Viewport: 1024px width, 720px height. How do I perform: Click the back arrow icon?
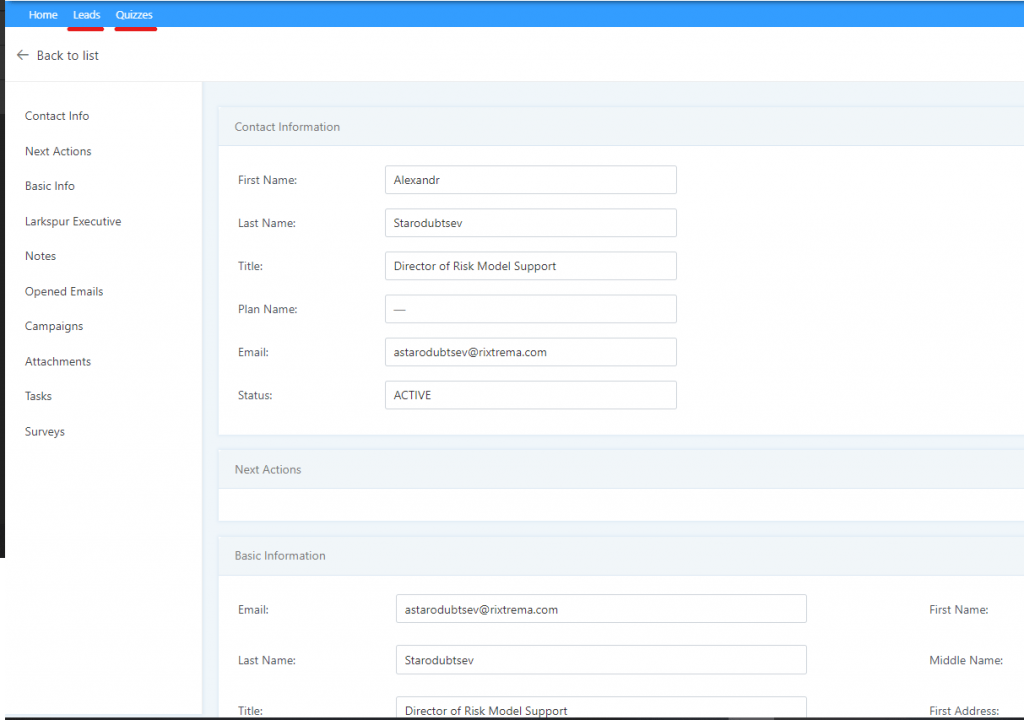click(x=23, y=56)
